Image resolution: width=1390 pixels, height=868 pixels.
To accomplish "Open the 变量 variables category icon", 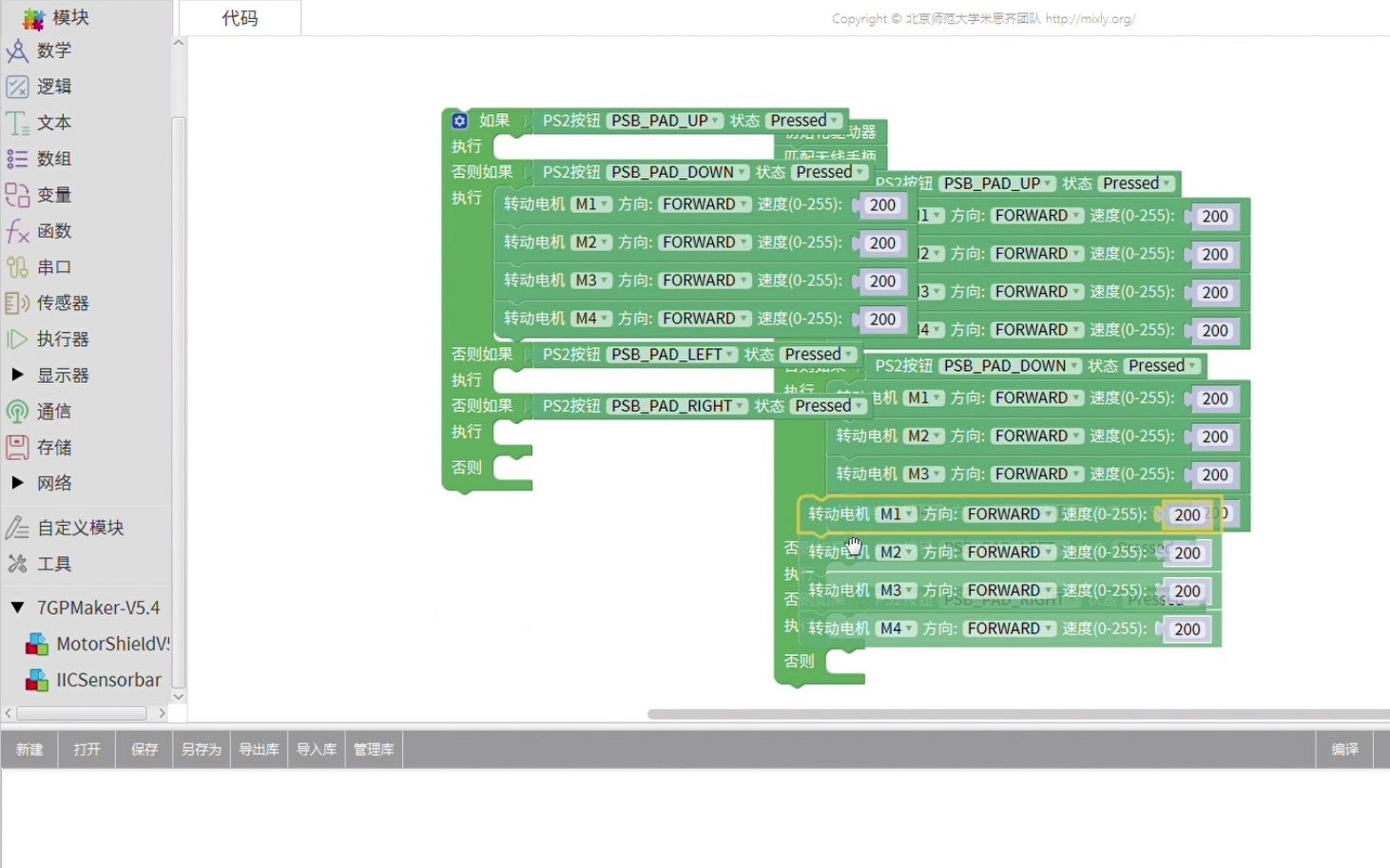I will tap(17, 195).
